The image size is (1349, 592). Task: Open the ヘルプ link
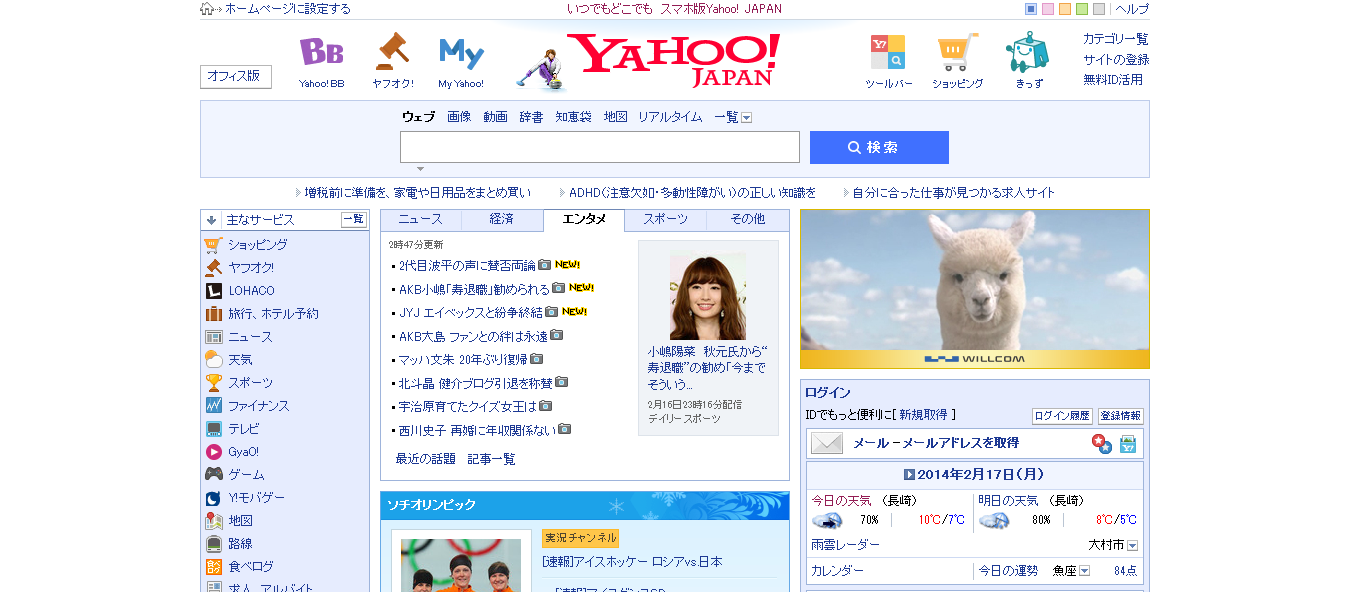pyautogui.click(x=1132, y=9)
